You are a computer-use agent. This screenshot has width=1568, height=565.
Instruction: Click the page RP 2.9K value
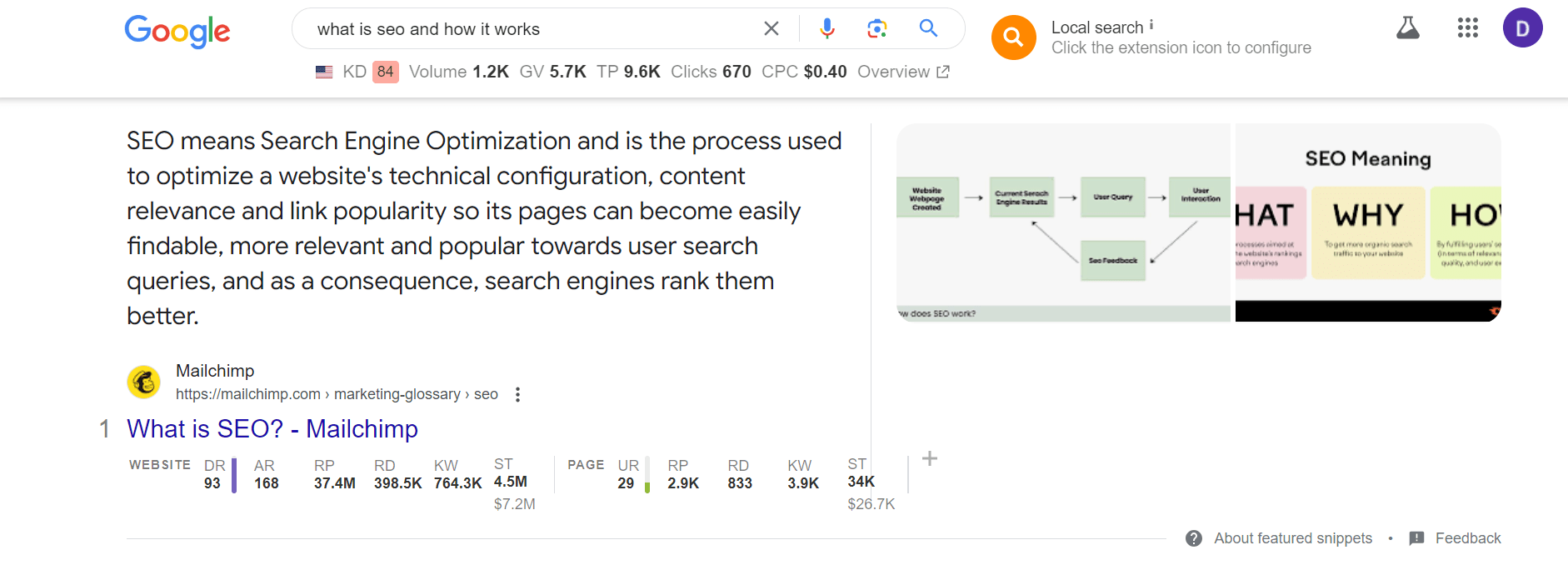click(x=683, y=483)
